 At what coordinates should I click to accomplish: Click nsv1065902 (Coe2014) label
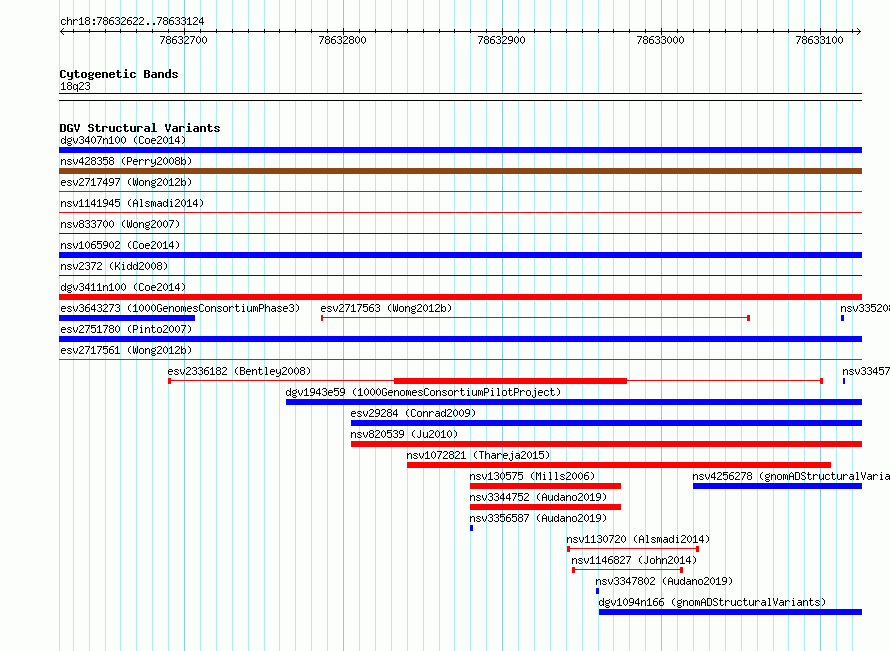coord(120,245)
